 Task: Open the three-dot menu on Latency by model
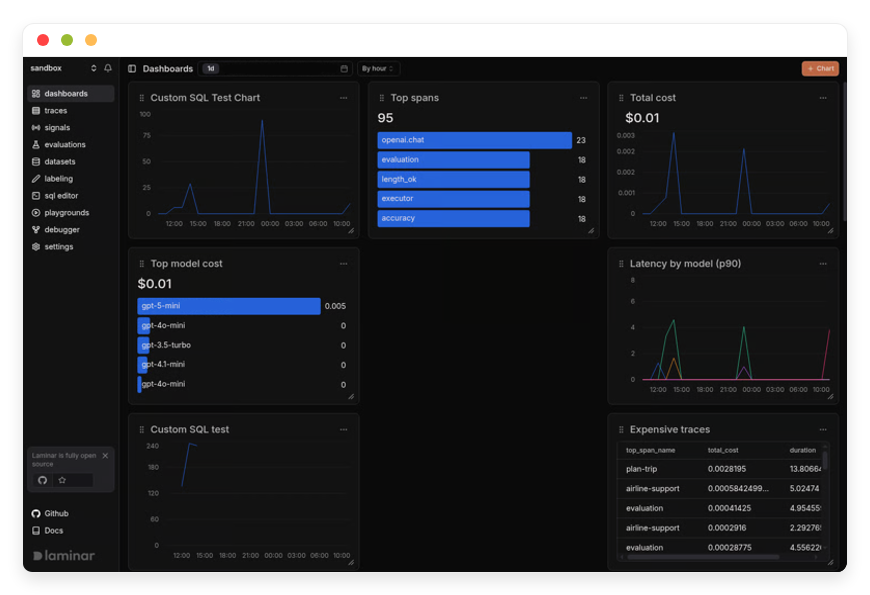823,264
